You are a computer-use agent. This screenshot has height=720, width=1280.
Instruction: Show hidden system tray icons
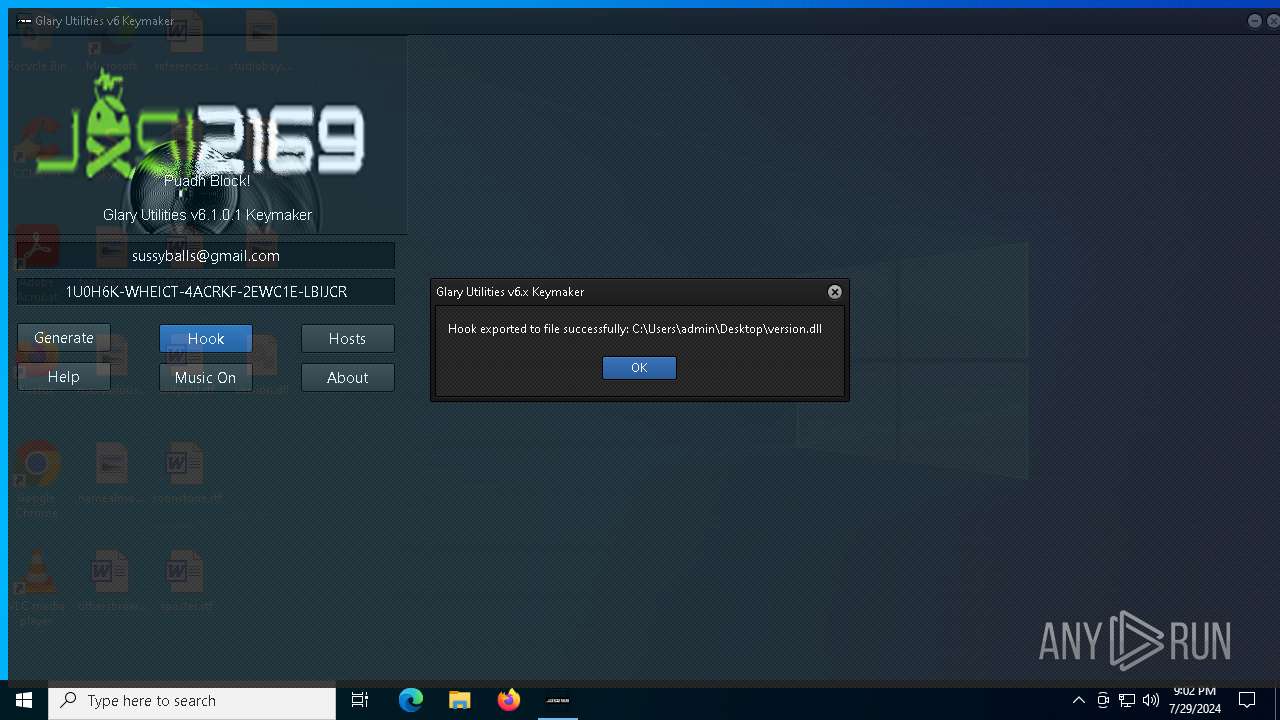pos(1079,700)
